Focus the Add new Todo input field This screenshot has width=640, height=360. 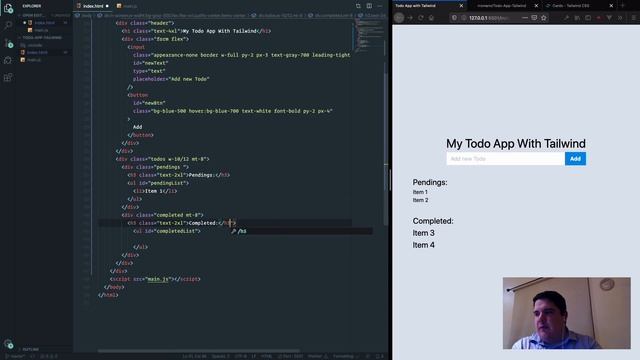point(506,159)
